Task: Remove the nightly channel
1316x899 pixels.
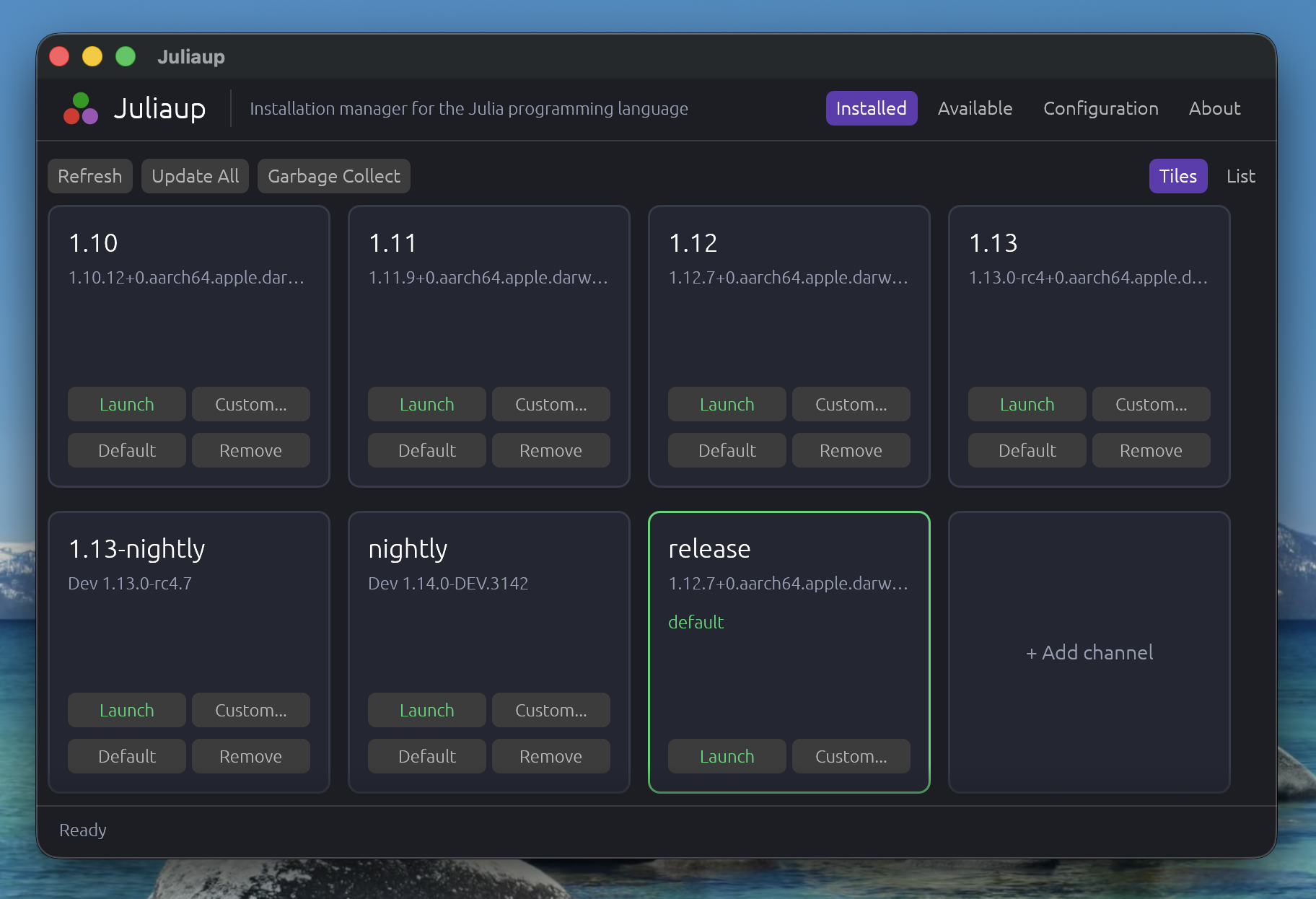Action: click(x=551, y=756)
